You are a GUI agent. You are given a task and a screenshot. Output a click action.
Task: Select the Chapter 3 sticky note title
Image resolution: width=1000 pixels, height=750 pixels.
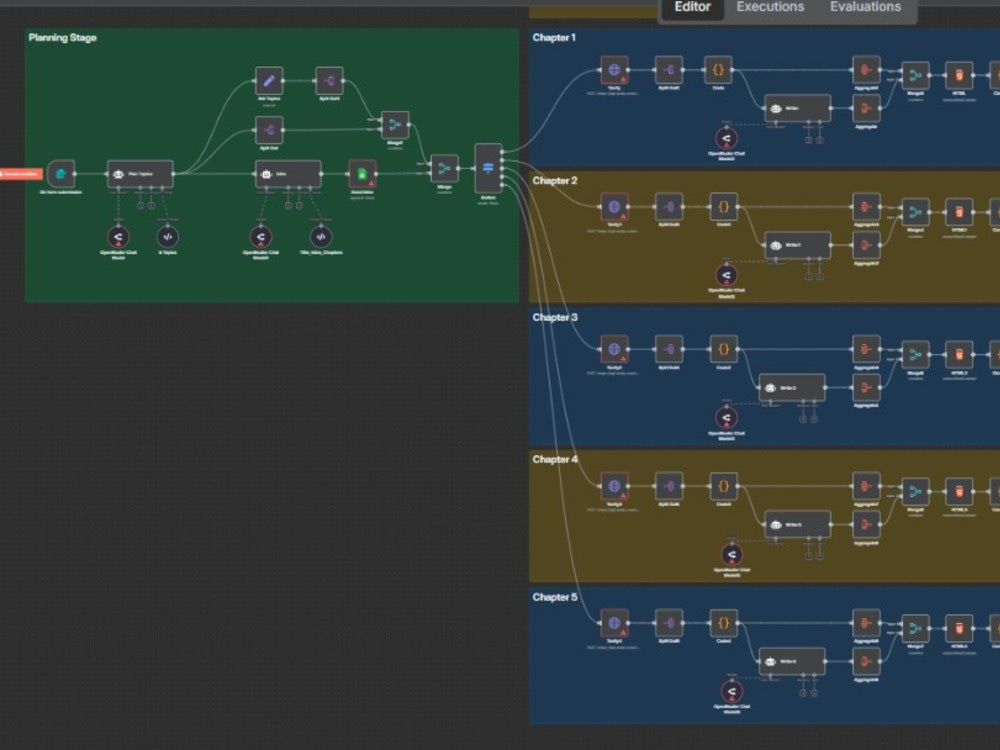[555, 317]
